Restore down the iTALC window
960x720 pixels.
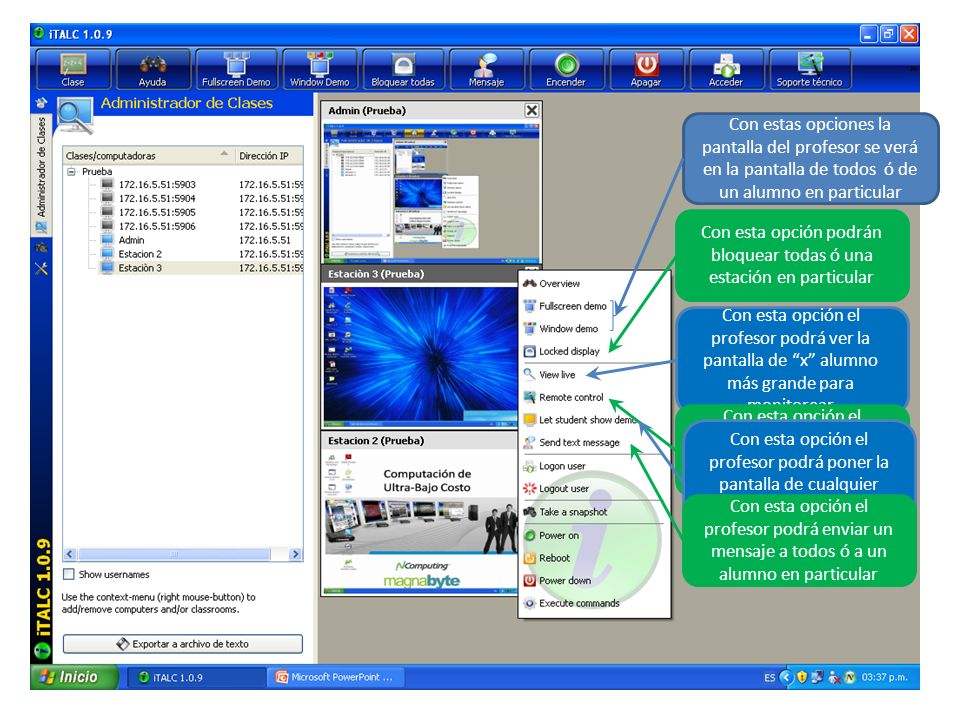point(888,34)
